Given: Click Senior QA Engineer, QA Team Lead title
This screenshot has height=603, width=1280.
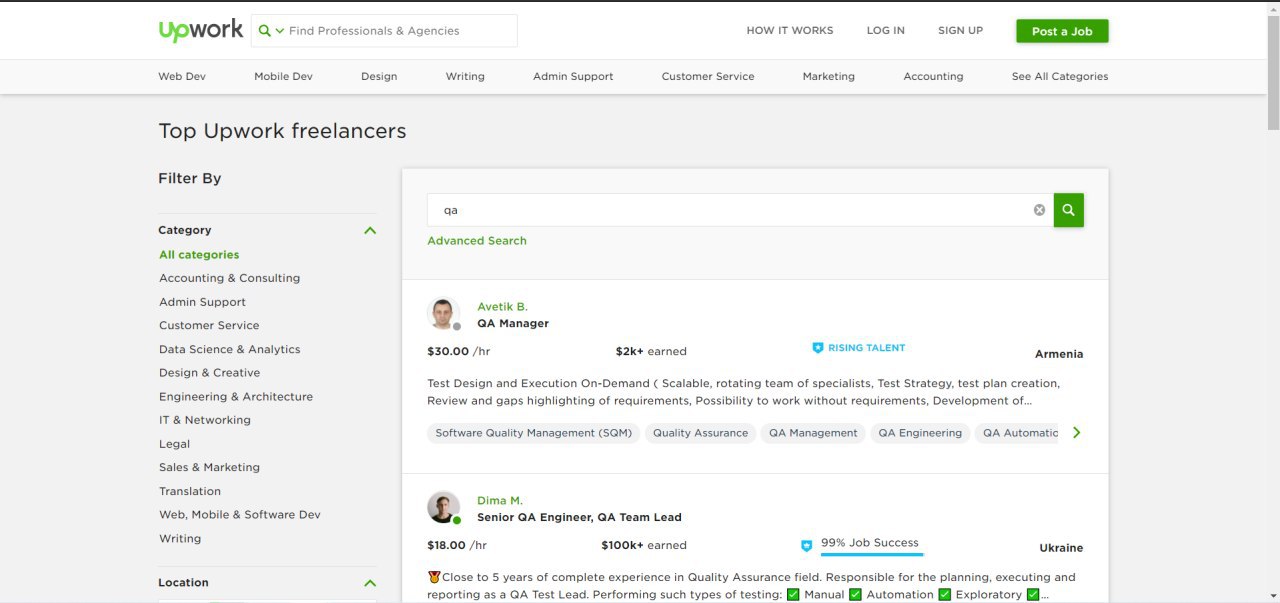Looking at the screenshot, I should (x=579, y=517).
